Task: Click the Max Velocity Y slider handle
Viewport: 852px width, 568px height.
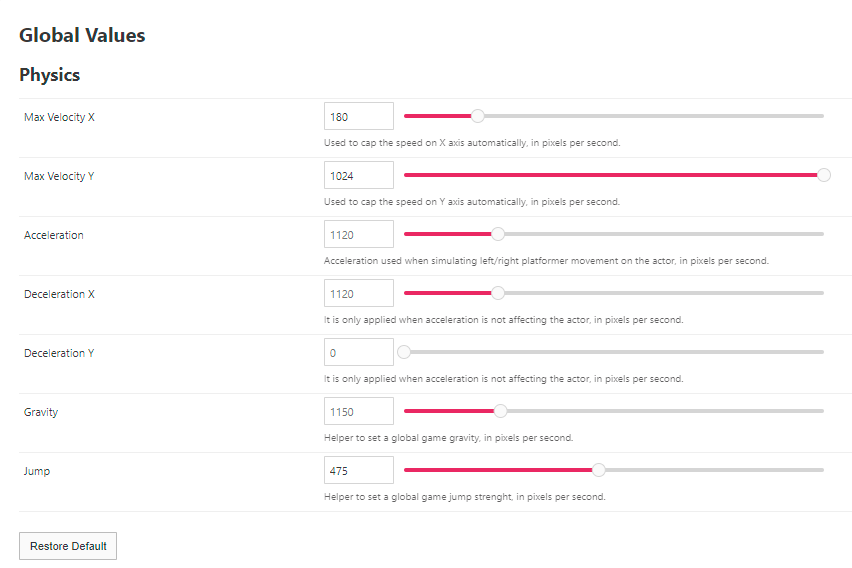Action: pyautogui.click(x=824, y=175)
